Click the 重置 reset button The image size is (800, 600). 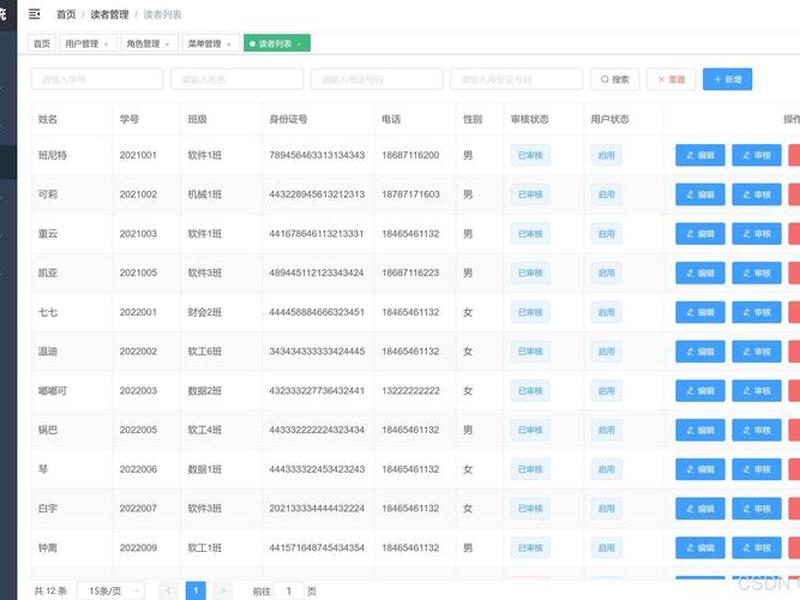click(x=671, y=79)
